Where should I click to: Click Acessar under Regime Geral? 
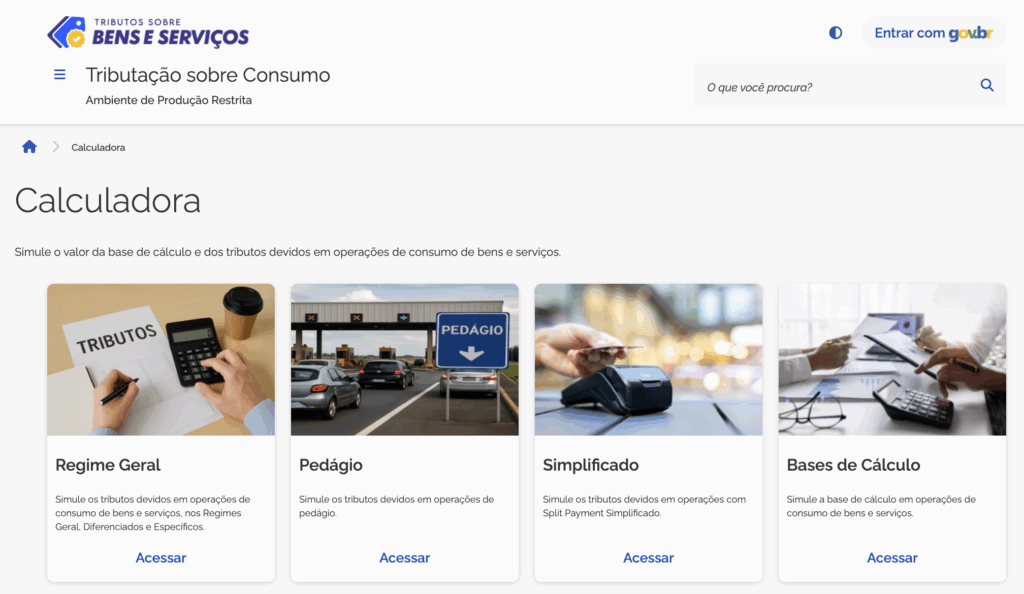(161, 558)
